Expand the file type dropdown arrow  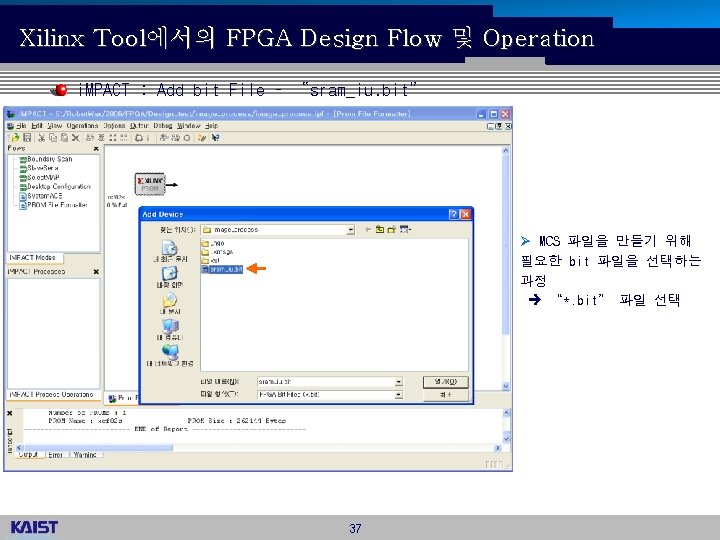(x=399, y=394)
